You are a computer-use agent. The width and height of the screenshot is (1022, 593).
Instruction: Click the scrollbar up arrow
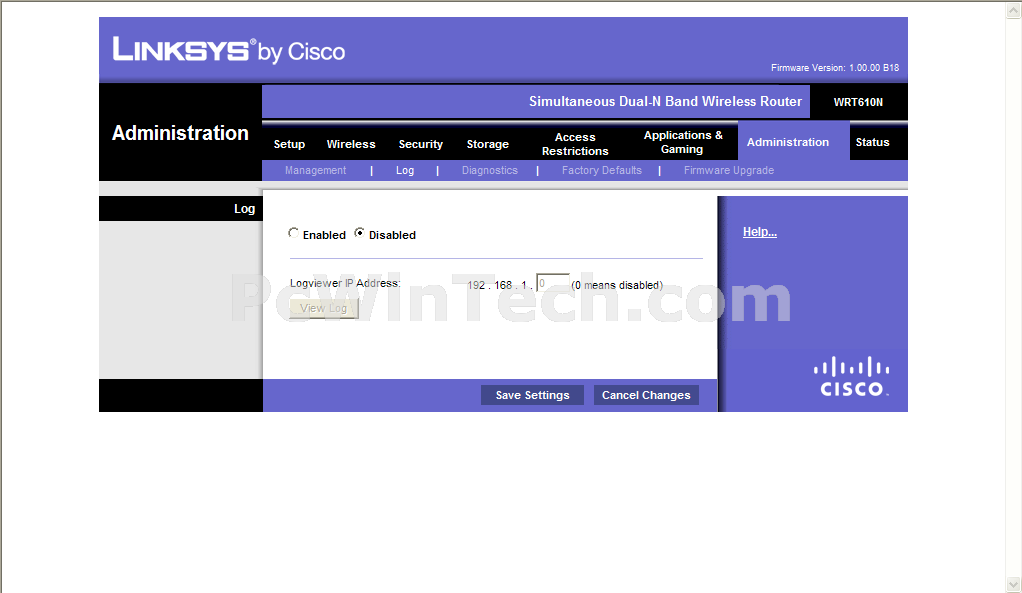coord(1014,10)
